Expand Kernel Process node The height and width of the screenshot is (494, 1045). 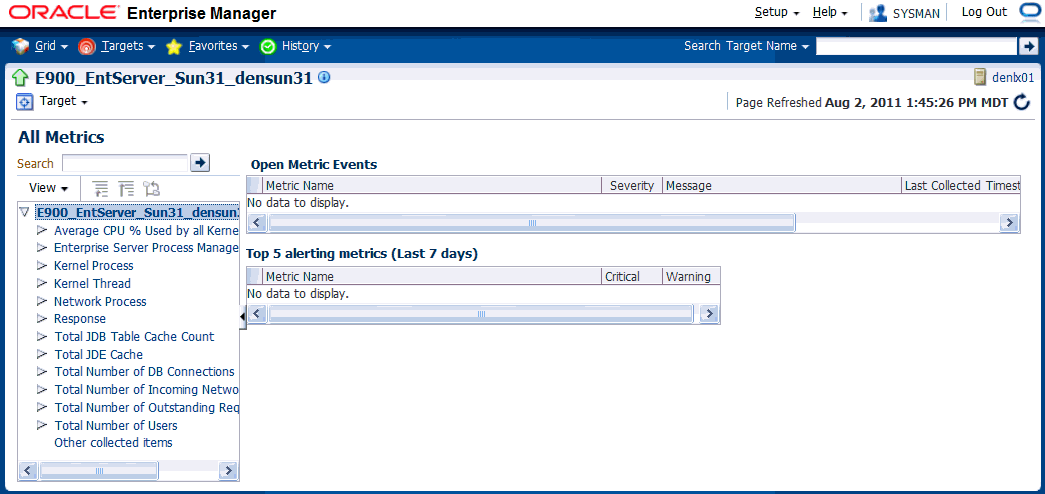click(42, 265)
